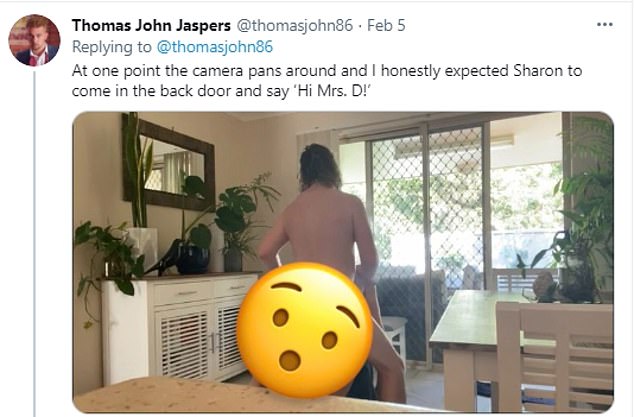Click blue @thomasjohn86 in Replying to line
Screen dimensions: 634x417
coord(215,47)
